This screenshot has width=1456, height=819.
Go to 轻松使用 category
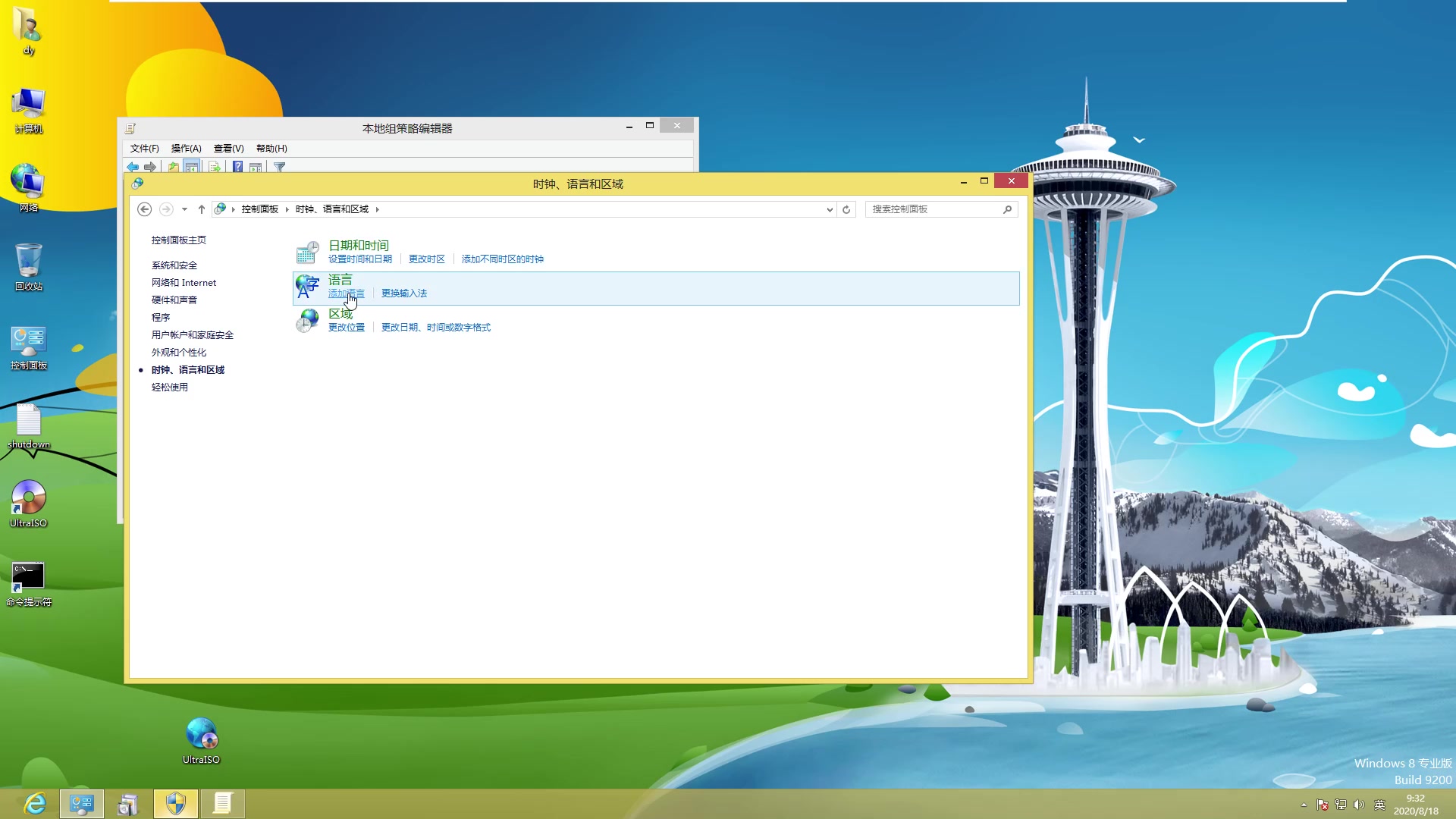[170, 388]
